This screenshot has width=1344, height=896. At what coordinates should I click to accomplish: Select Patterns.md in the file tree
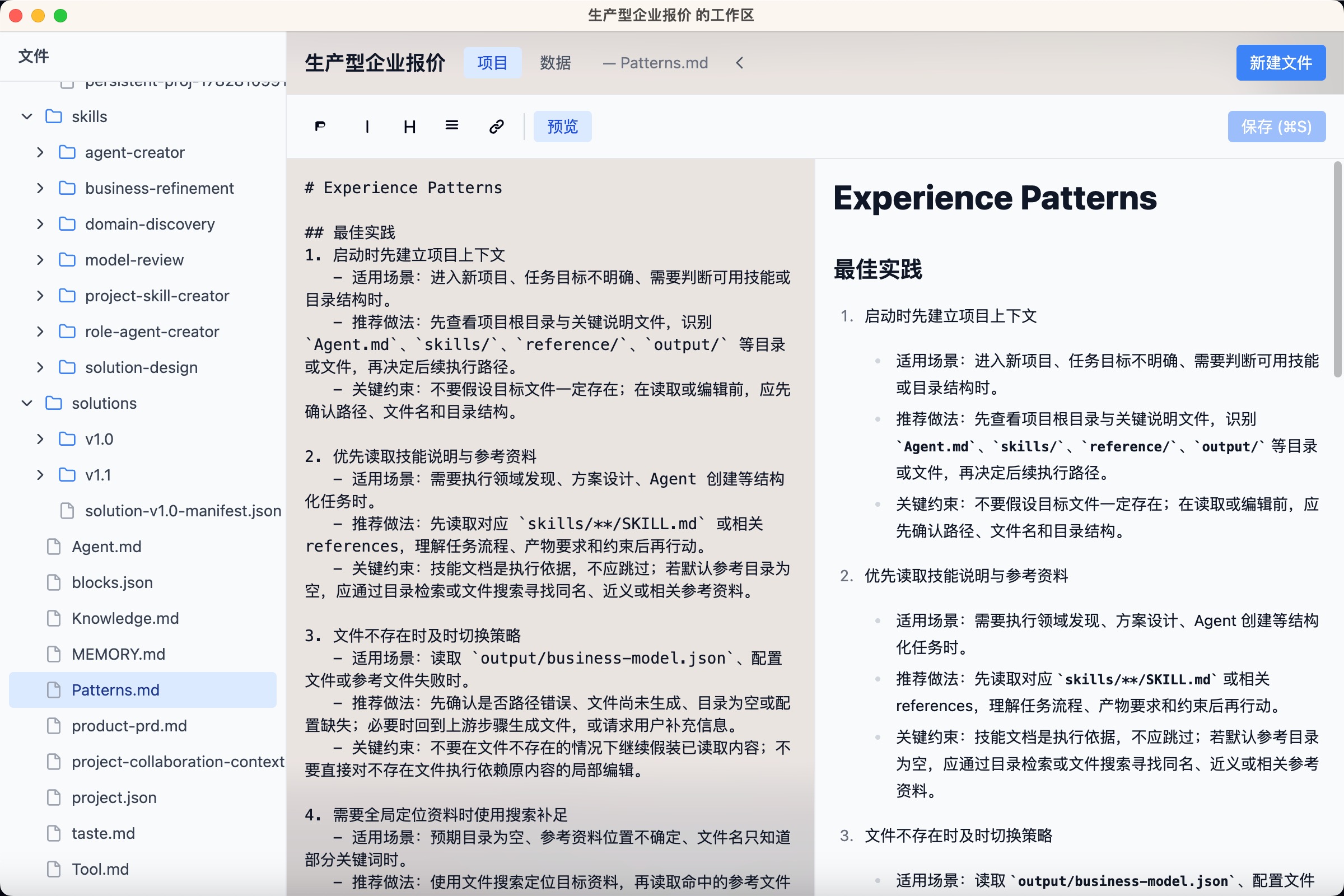143,690
